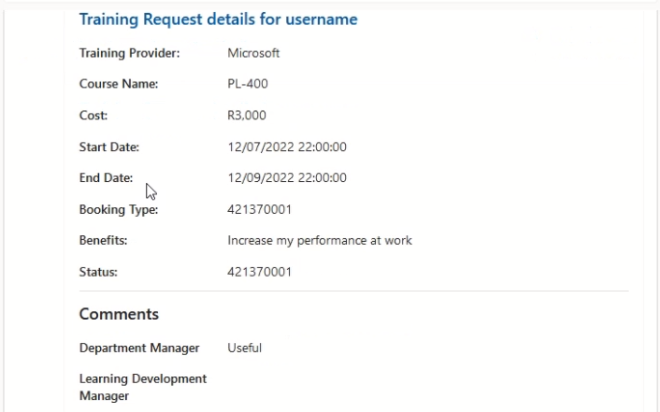This screenshot has height=412, width=660.
Task: Click the 'Microsoft' provider value
Action: [253, 53]
